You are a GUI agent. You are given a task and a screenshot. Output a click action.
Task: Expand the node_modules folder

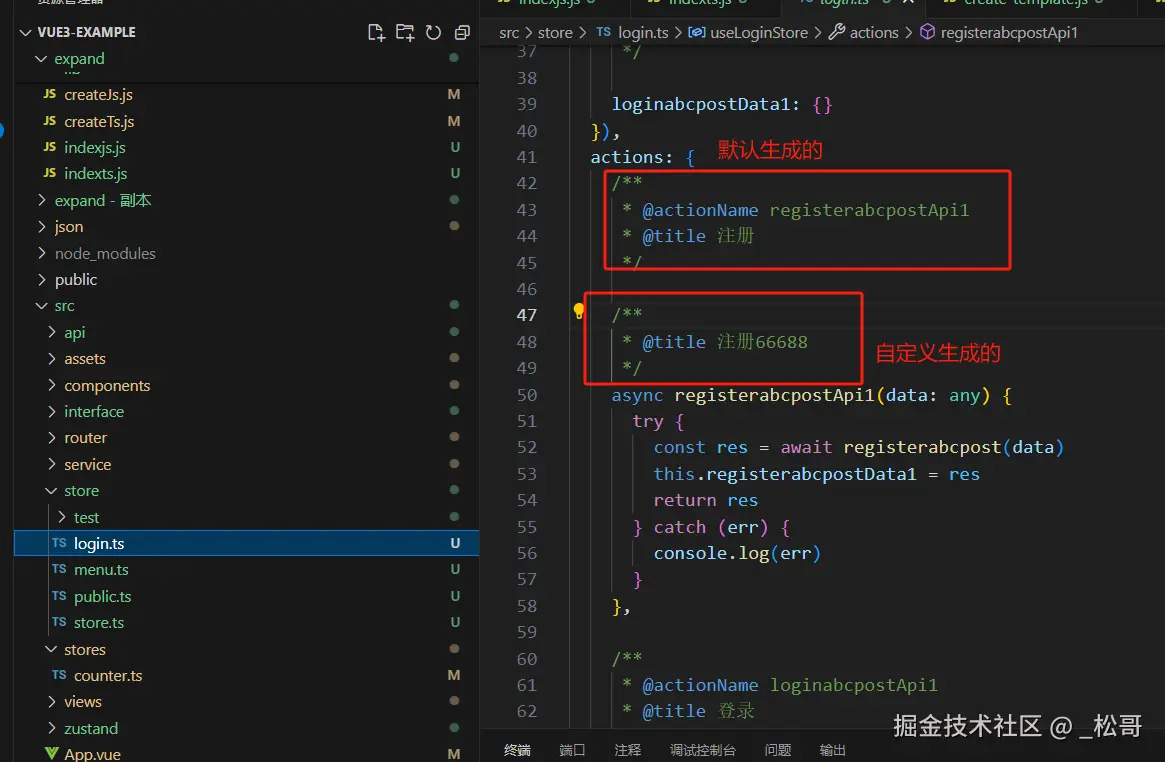pyautogui.click(x=104, y=254)
